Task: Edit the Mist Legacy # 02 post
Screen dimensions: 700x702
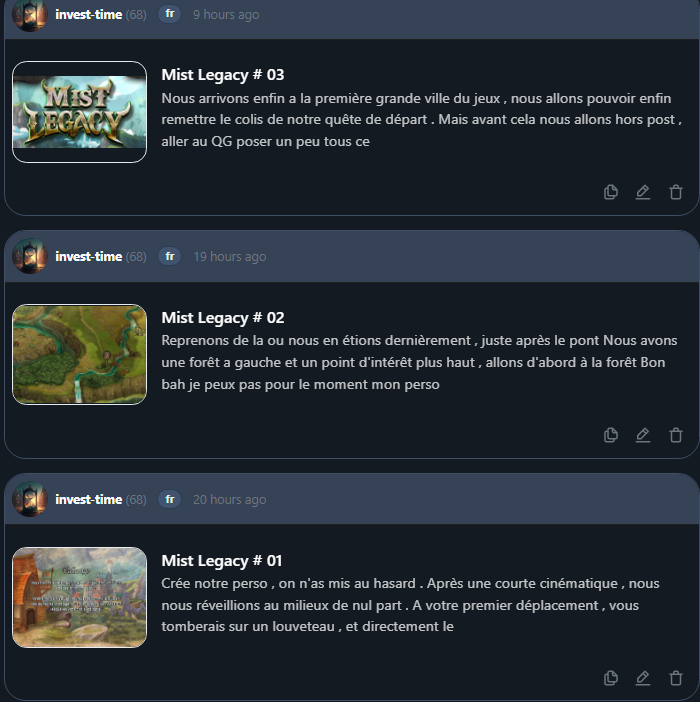Action: click(x=643, y=435)
